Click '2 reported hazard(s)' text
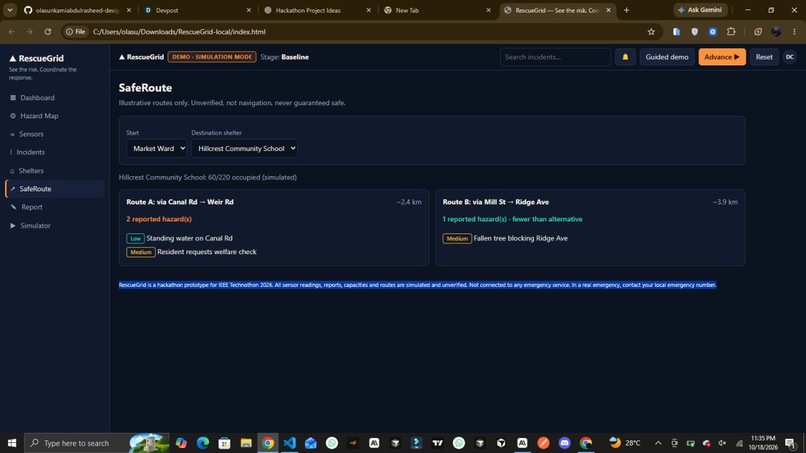The image size is (806, 453). pos(159,219)
